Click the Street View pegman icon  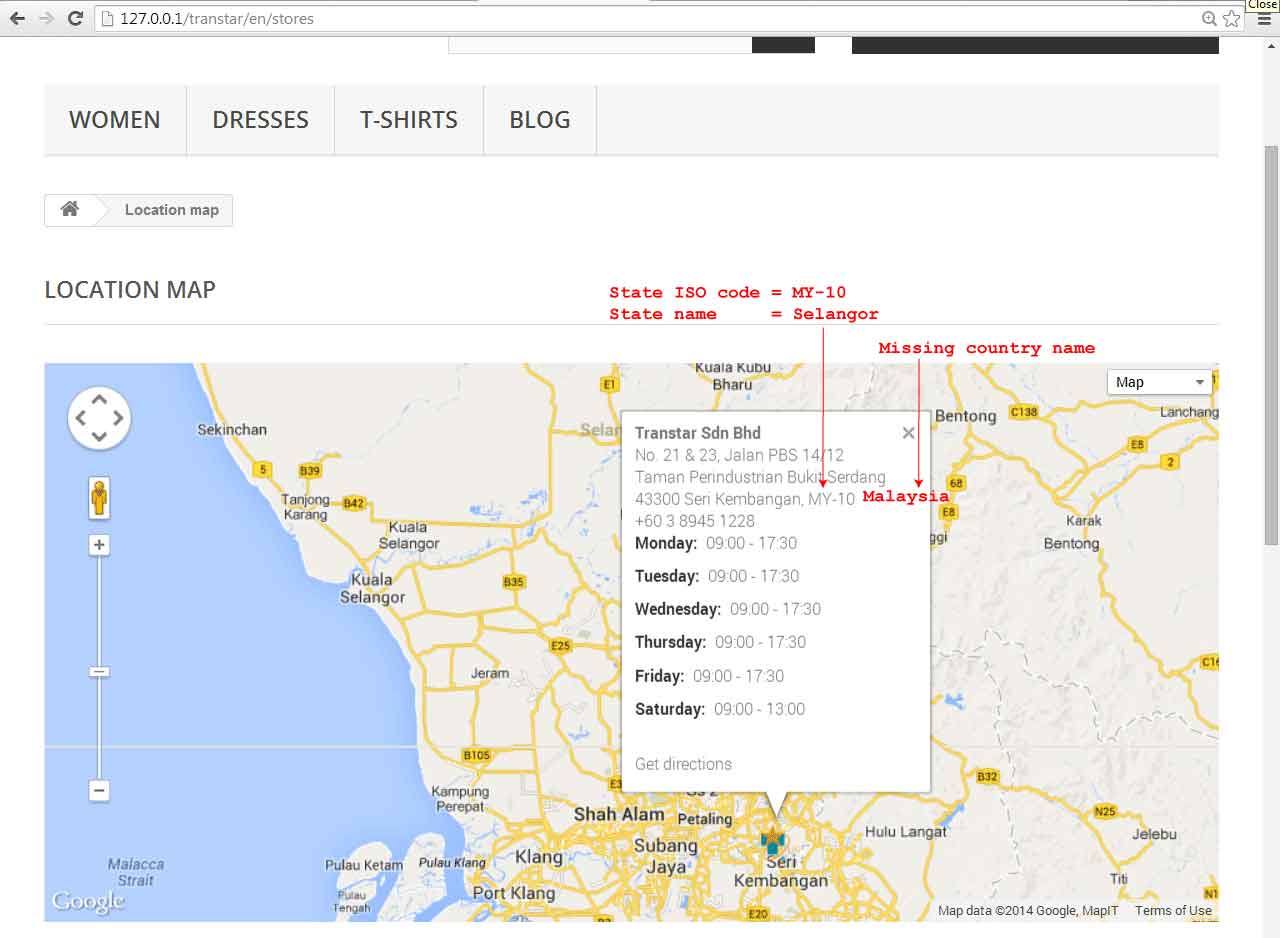(99, 497)
